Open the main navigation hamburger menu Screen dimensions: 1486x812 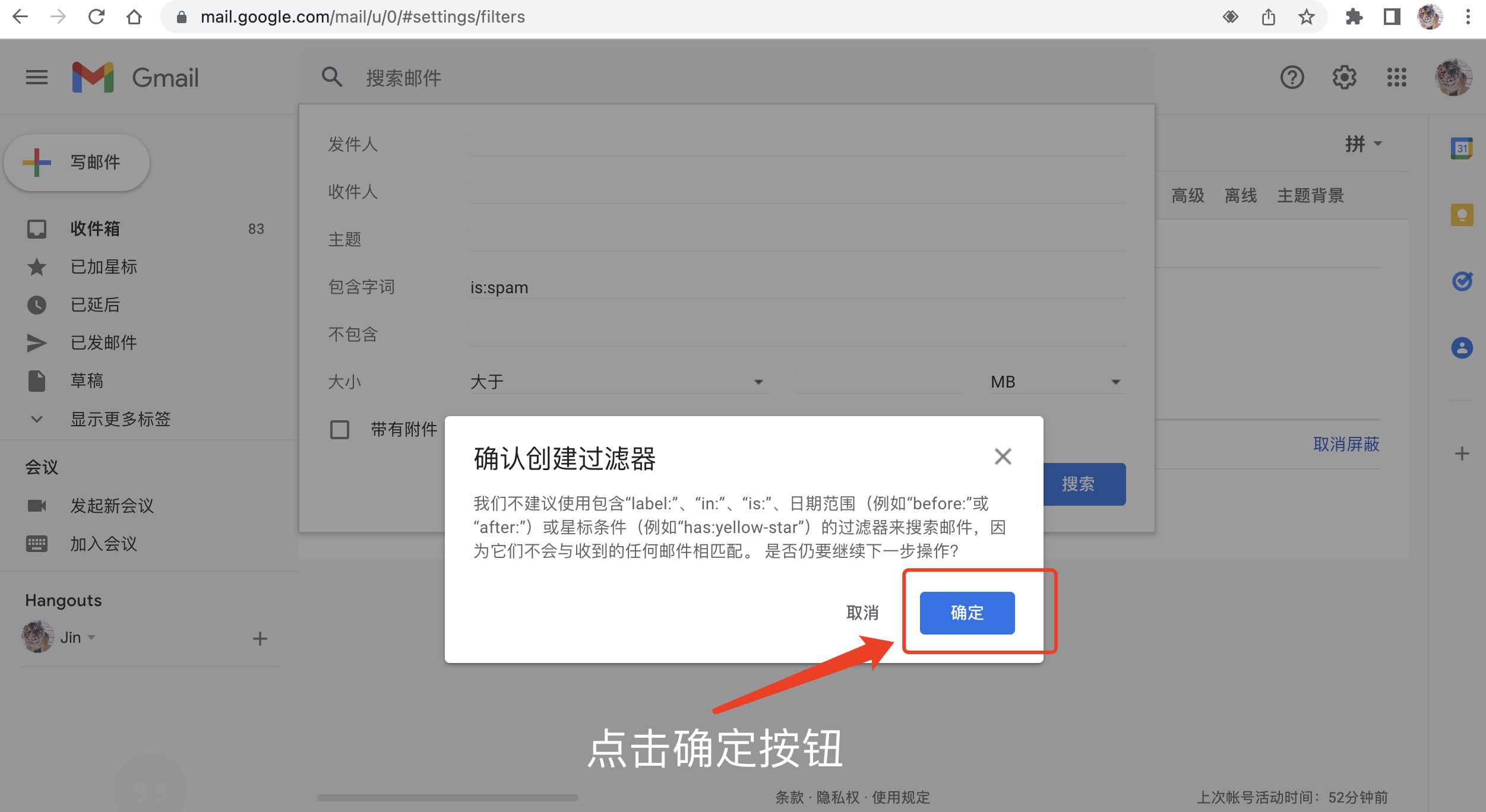point(36,77)
